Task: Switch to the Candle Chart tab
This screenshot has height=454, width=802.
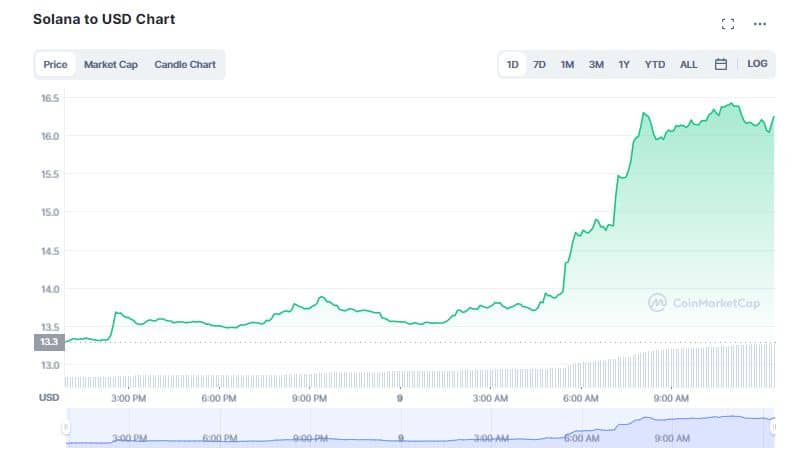Action: click(x=185, y=65)
